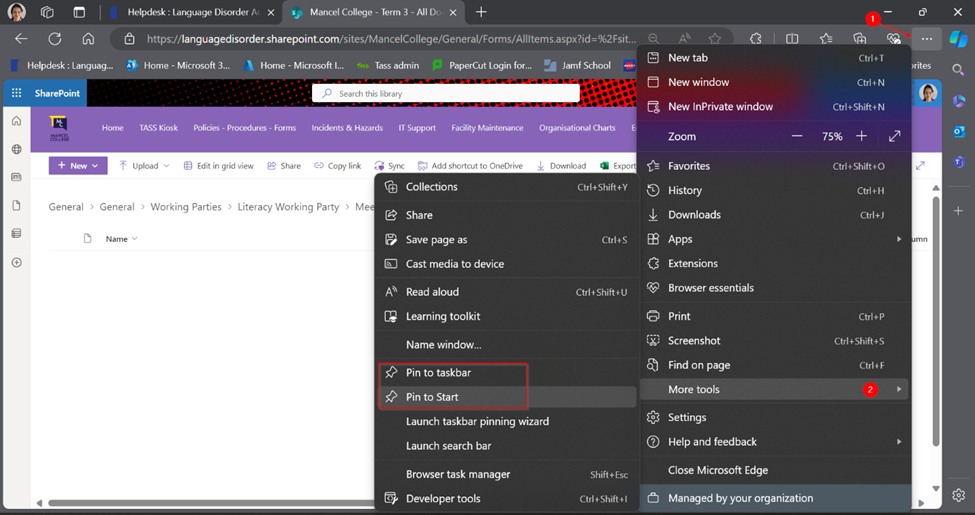Click the Search this library field
The height and width of the screenshot is (515, 975).
445,93
